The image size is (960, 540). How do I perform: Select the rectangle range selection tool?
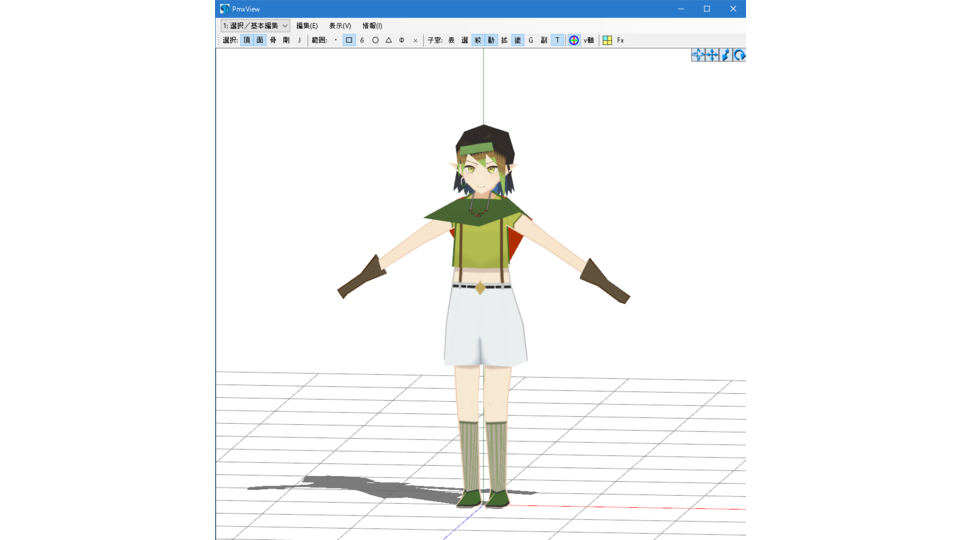pos(349,41)
